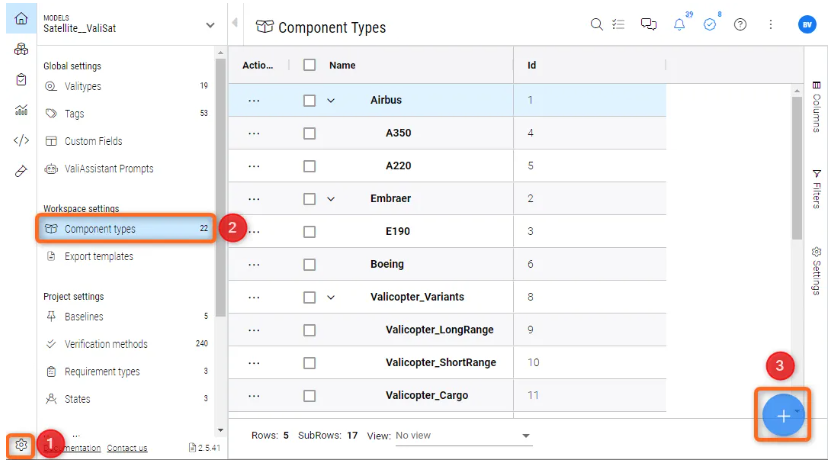The height and width of the screenshot is (467, 837).
Task: Open the View dropdown showing No view
Action: (463, 436)
